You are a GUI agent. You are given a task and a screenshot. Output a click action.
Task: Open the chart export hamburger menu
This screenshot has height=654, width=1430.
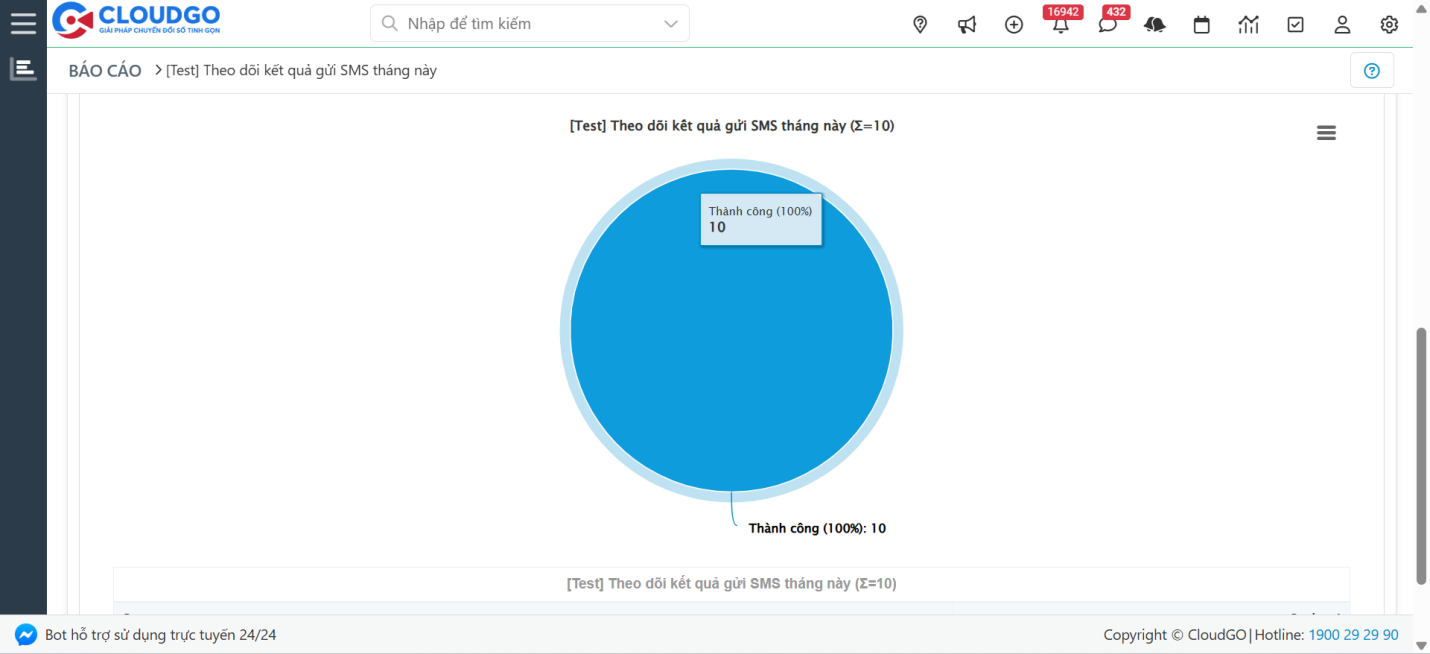click(x=1326, y=132)
